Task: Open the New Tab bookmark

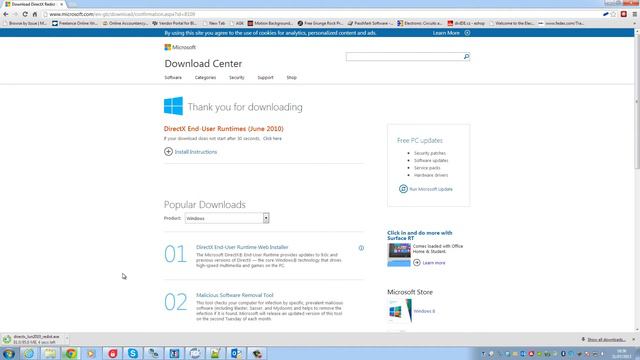Action: 213,23
